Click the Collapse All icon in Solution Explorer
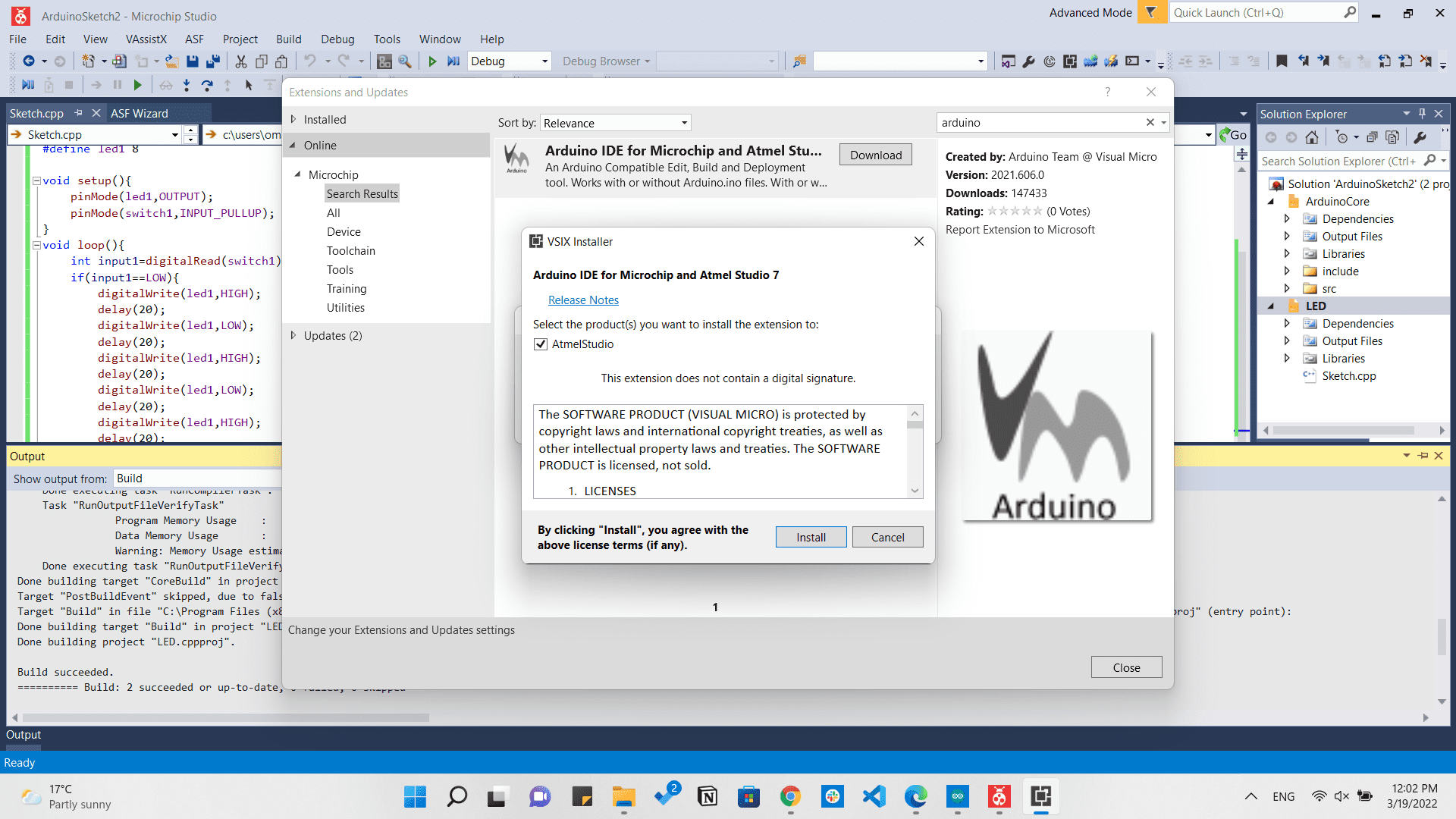Viewport: 1456px width, 819px height. pyautogui.click(x=1372, y=137)
